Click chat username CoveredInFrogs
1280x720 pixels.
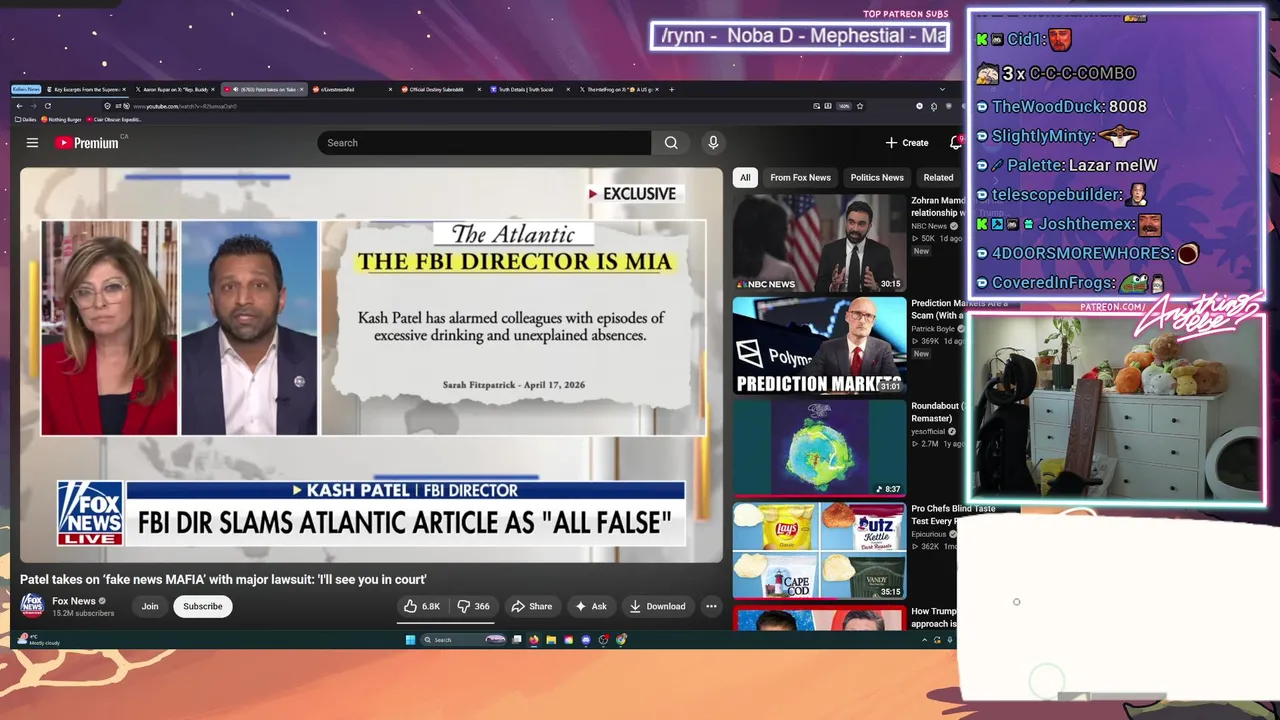[x=1053, y=283]
